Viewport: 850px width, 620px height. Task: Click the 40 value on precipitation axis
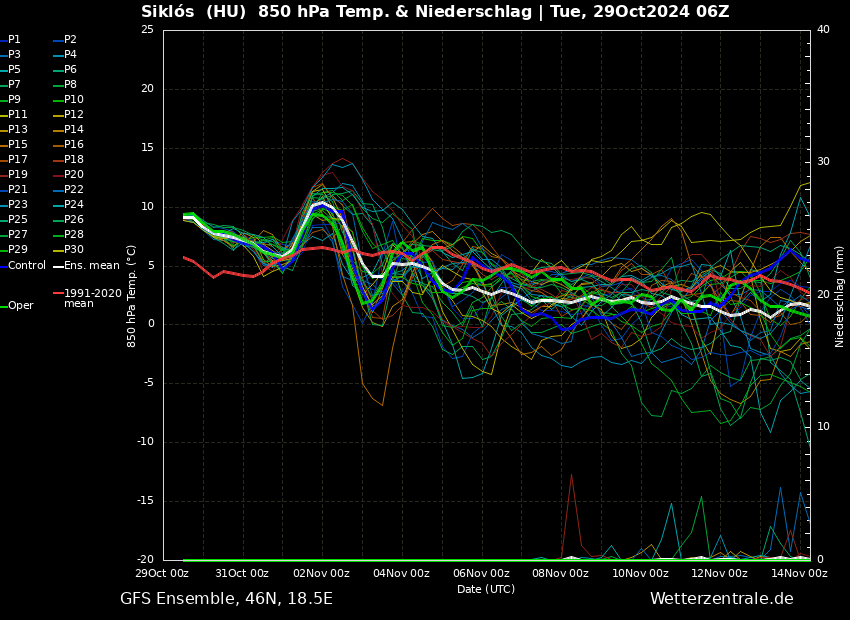tap(823, 30)
